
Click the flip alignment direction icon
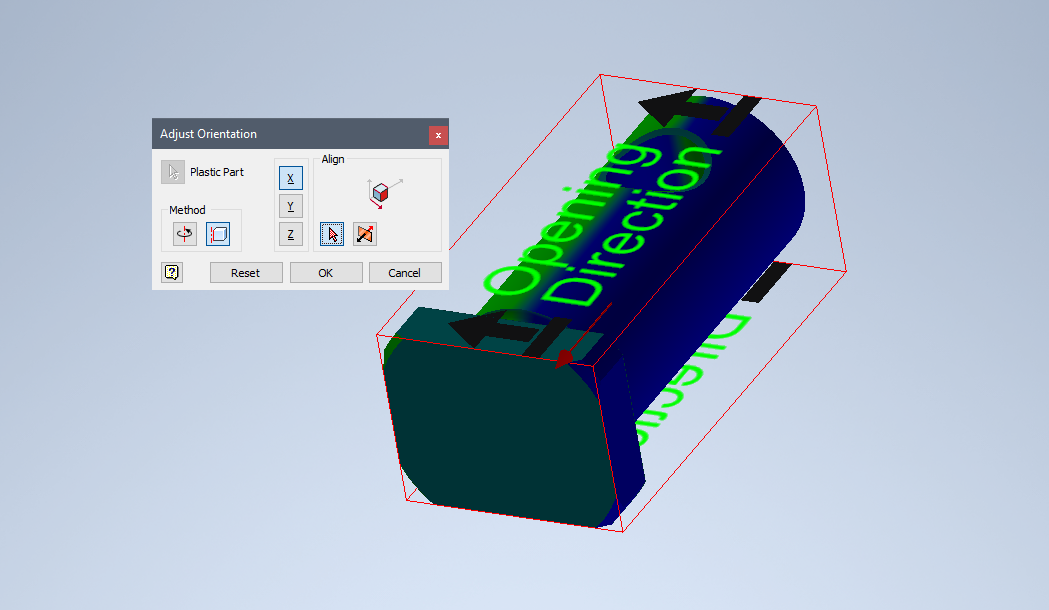coord(364,233)
